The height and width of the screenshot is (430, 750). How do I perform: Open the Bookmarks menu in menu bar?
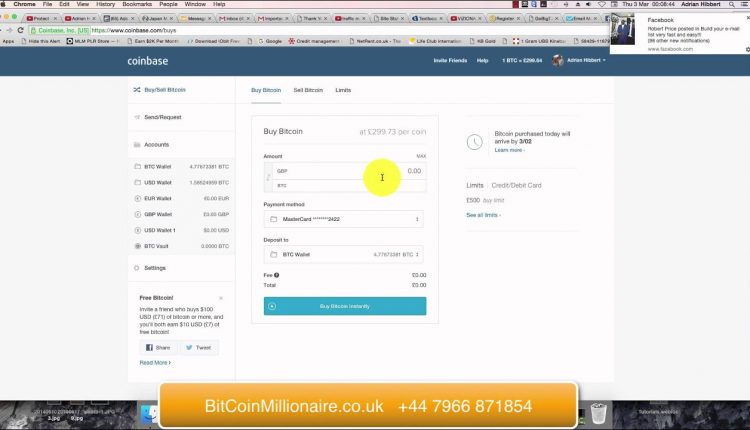[137, 4]
